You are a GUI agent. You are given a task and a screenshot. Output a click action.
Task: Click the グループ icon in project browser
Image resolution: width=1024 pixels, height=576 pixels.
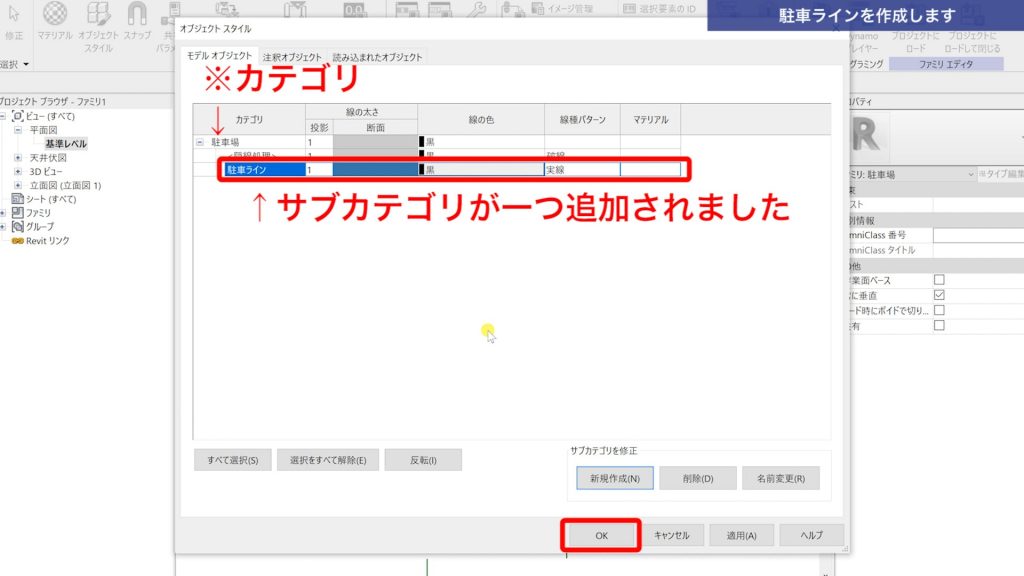click(x=18, y=227)
